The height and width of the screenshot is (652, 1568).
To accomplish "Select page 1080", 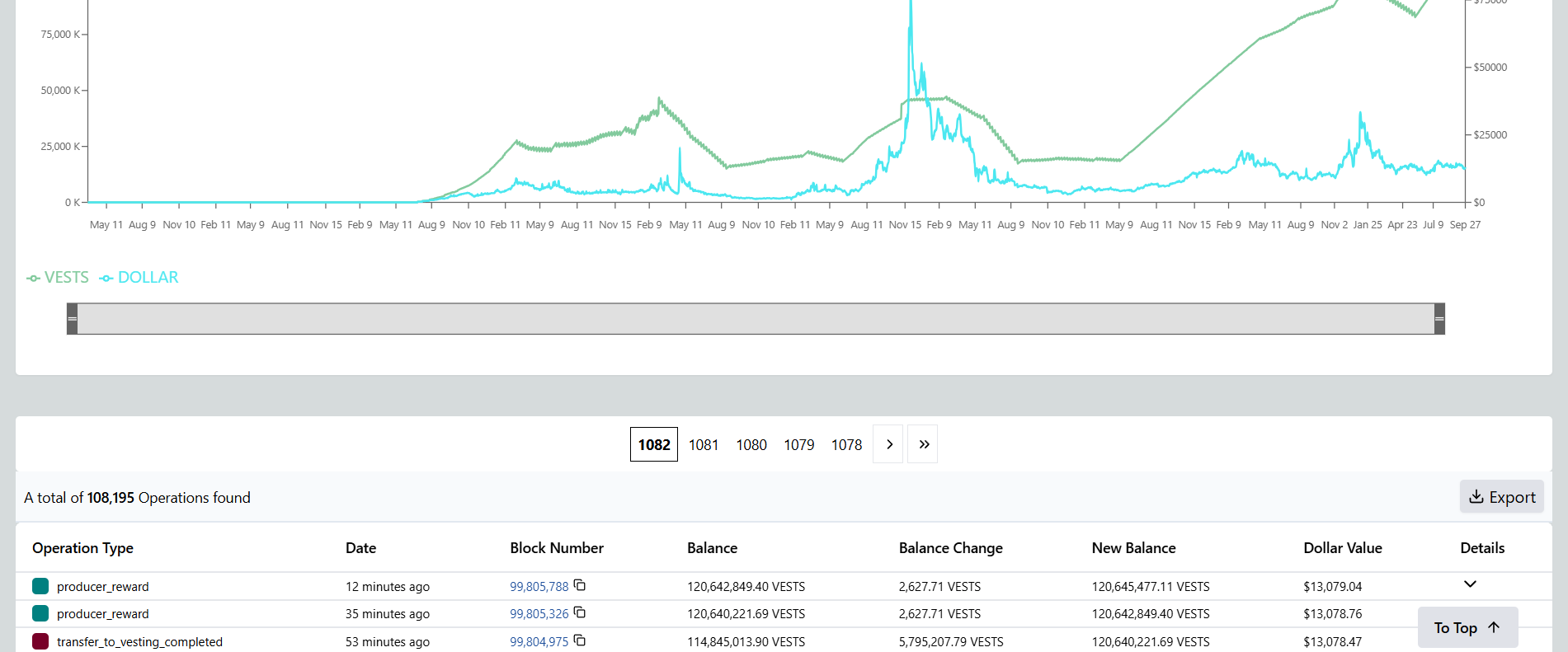I will pos(751,445).
